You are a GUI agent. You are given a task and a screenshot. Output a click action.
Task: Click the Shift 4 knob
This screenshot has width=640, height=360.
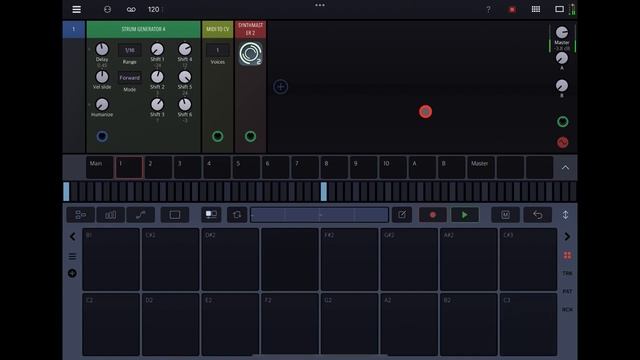tap(185, 49)
